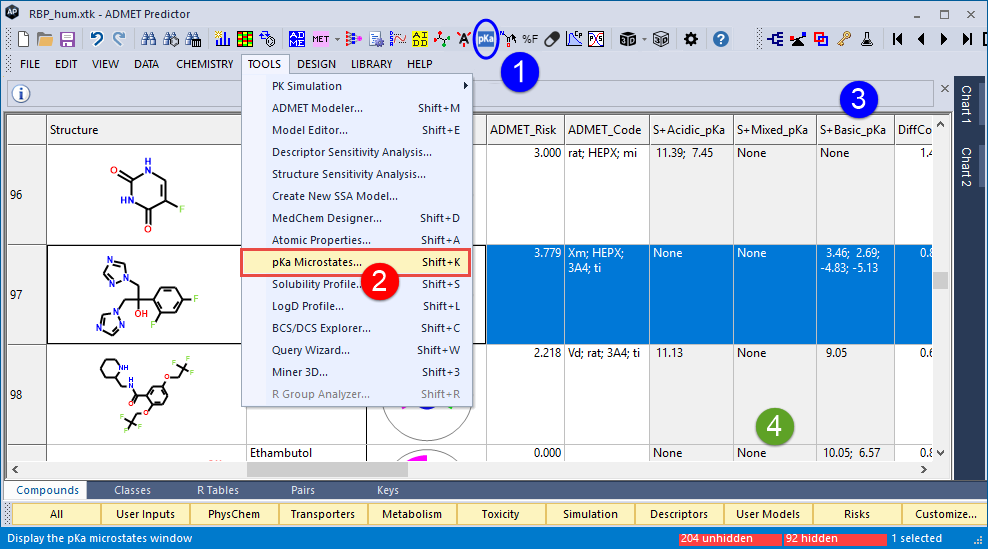Open a file with the folder icon
Image resolution: width=988 pixels, height=549 pixels.
(x=45, y=39)
